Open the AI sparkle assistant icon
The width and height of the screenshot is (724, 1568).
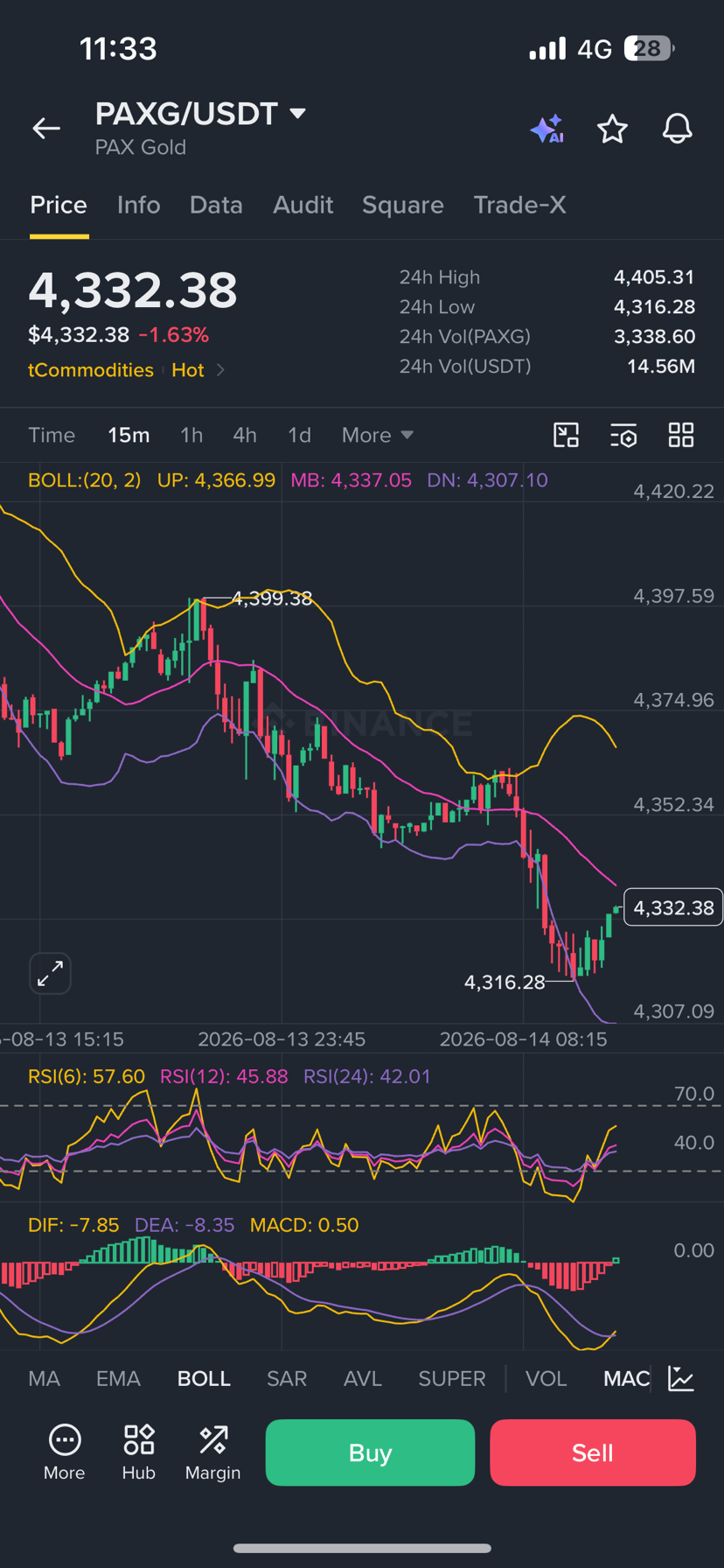(547, 129)
